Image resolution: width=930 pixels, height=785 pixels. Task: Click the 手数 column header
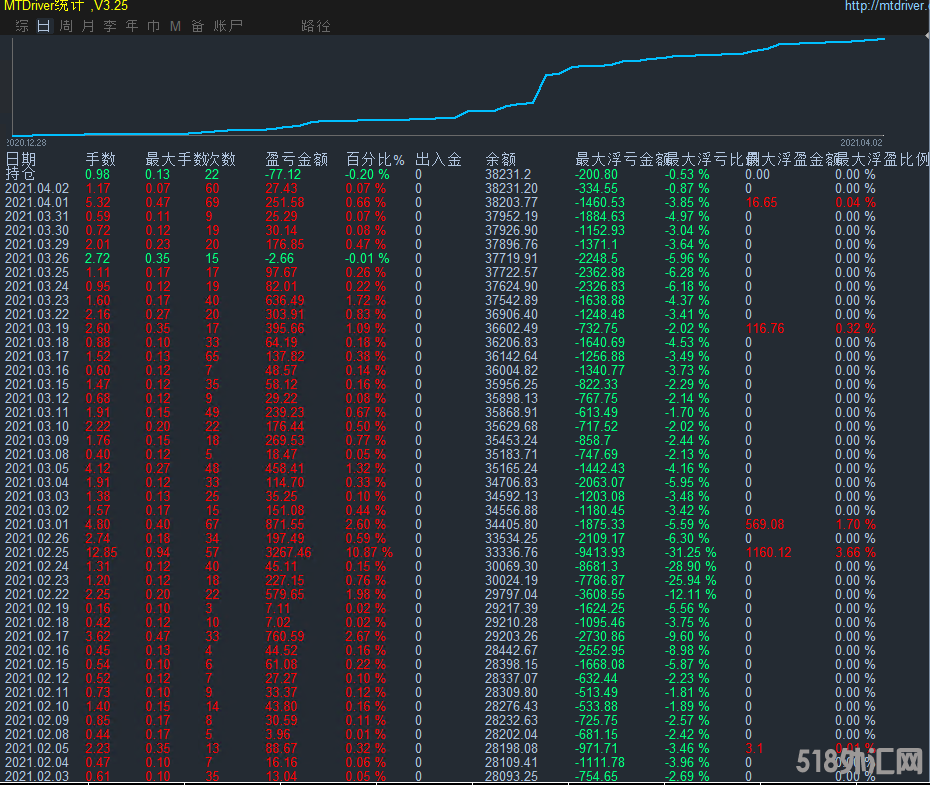click(x=100, y=159)
